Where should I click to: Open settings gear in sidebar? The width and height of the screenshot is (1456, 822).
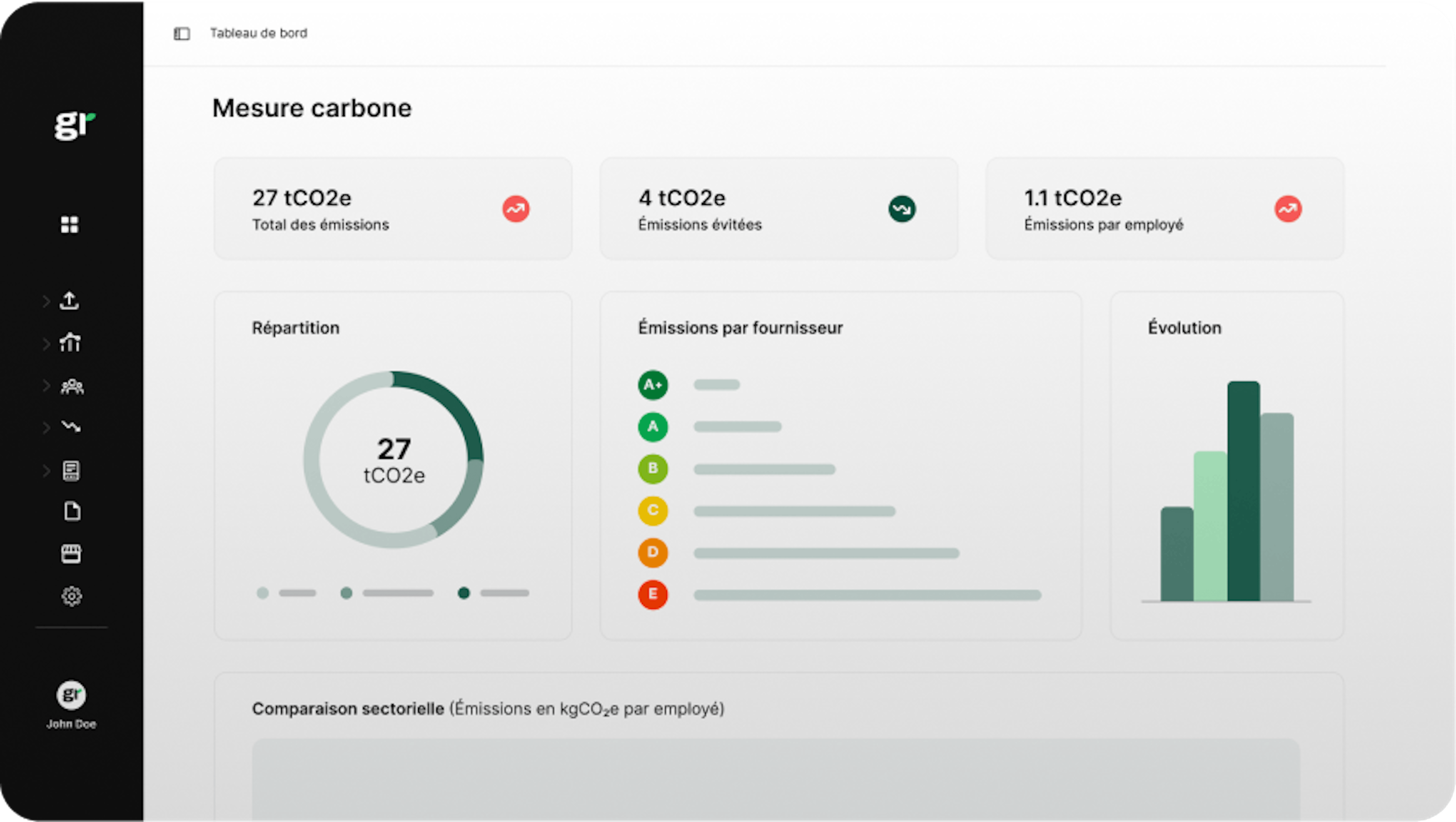pyautogui.click(x=72, y=596)
